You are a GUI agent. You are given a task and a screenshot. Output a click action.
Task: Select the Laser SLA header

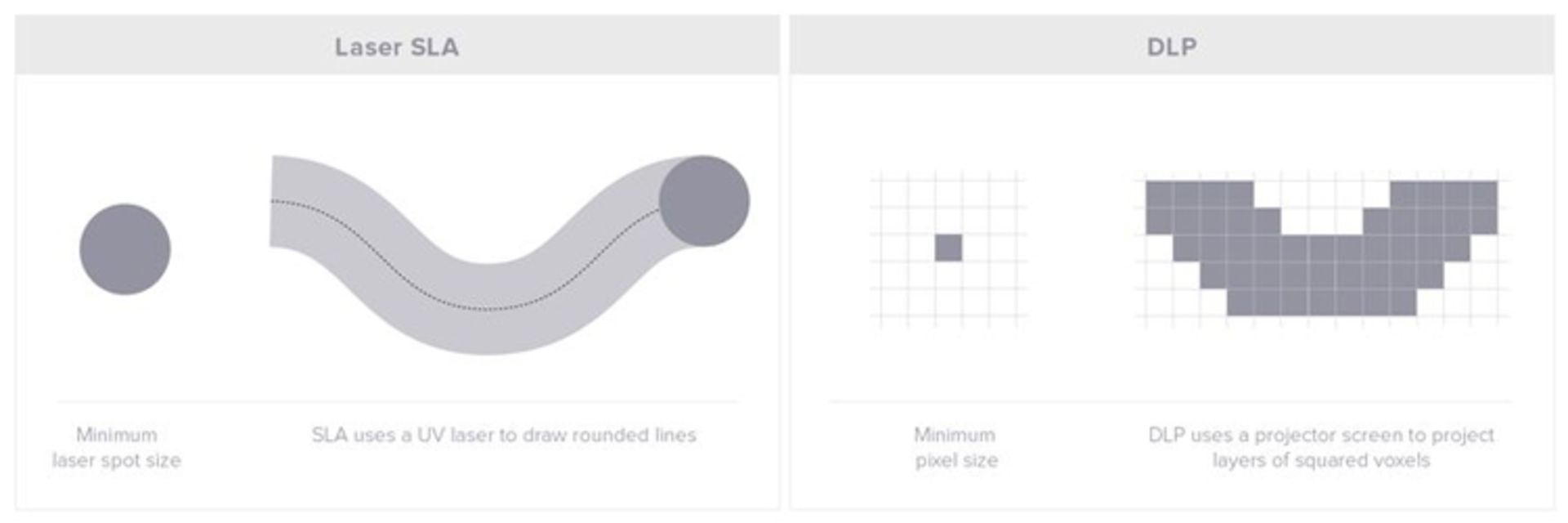tap(397, 47)
